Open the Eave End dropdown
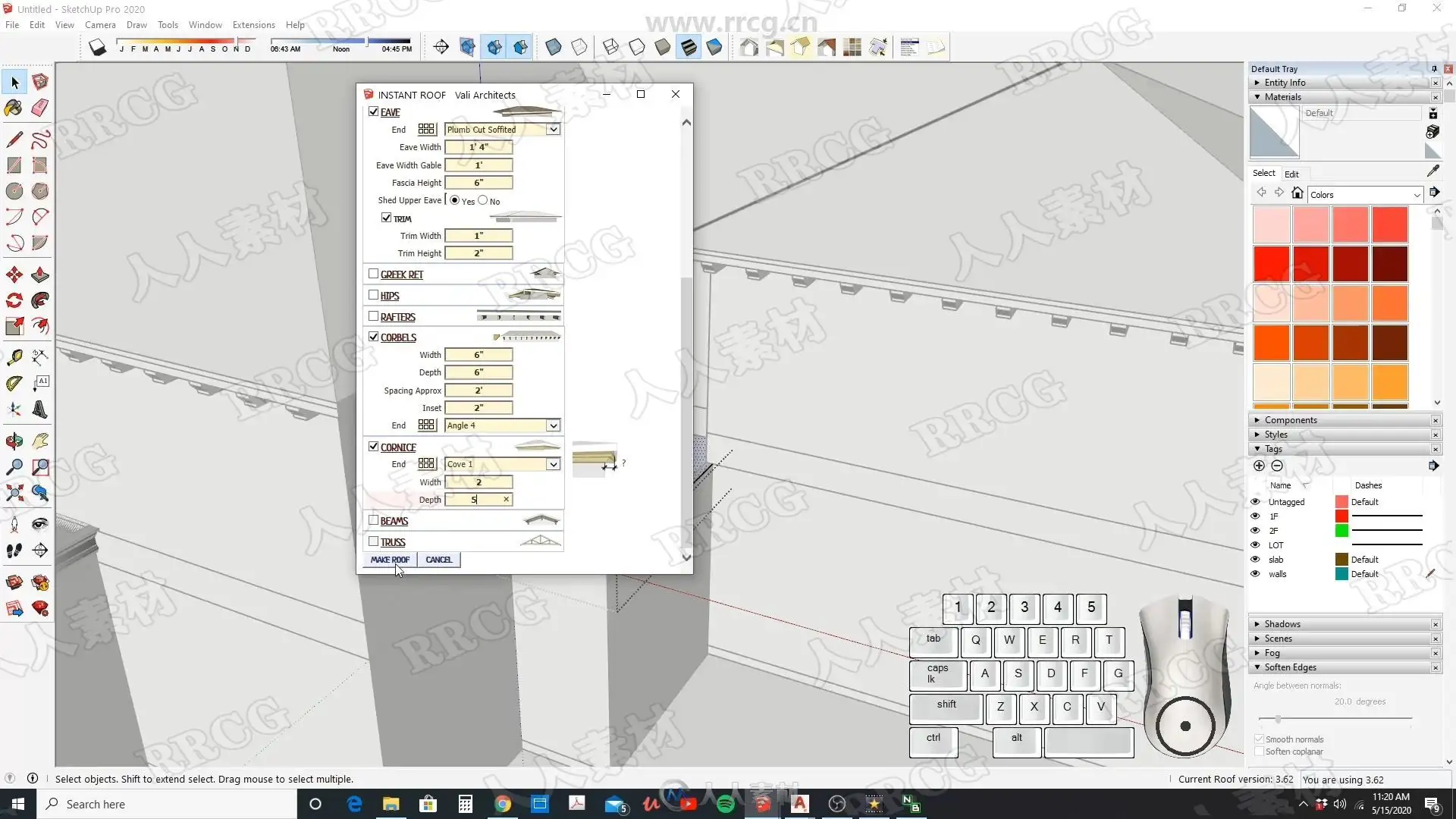The width and height of the screenshot is (1456, 819). [553, 130]
